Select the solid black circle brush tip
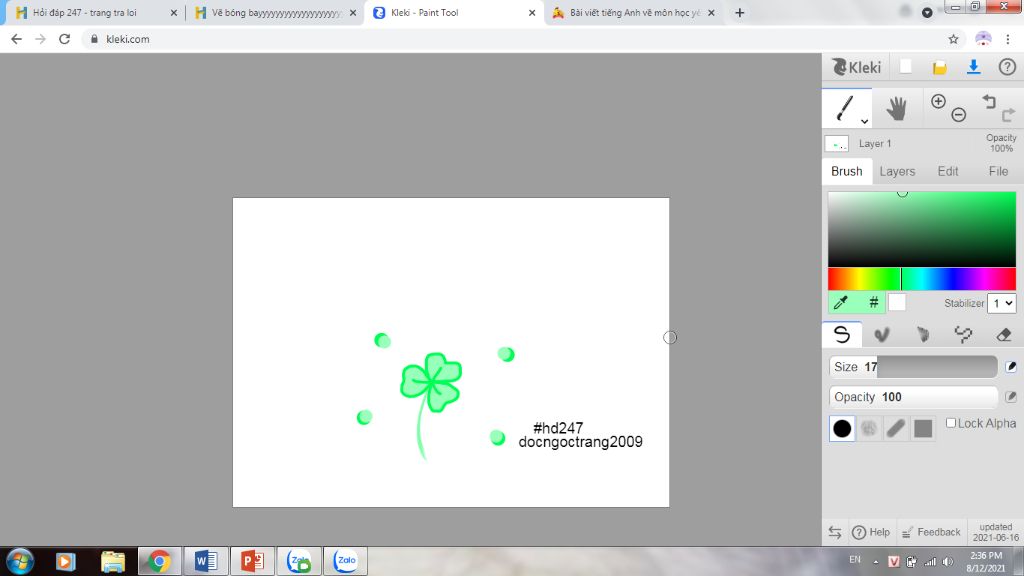This screenshot has height=576, width=1024. click(x=842, y=428)
